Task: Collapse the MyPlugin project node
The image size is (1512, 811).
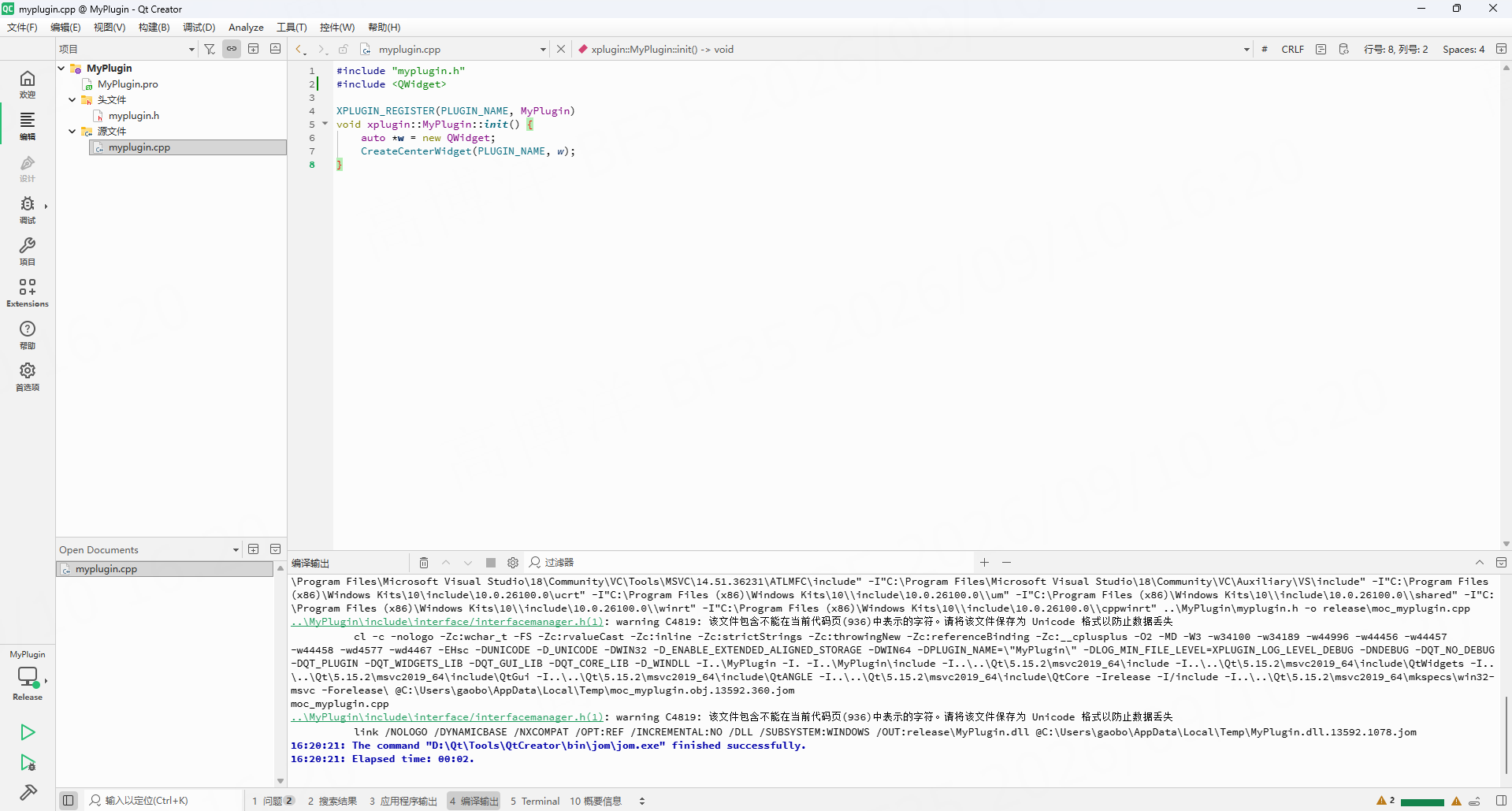Action: (x=61, y=69)
